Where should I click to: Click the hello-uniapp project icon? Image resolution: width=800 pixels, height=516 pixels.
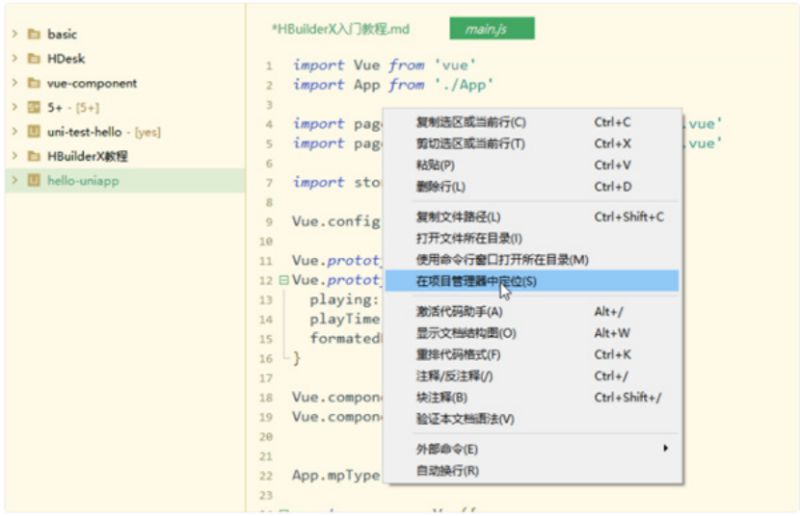(34, 181)
